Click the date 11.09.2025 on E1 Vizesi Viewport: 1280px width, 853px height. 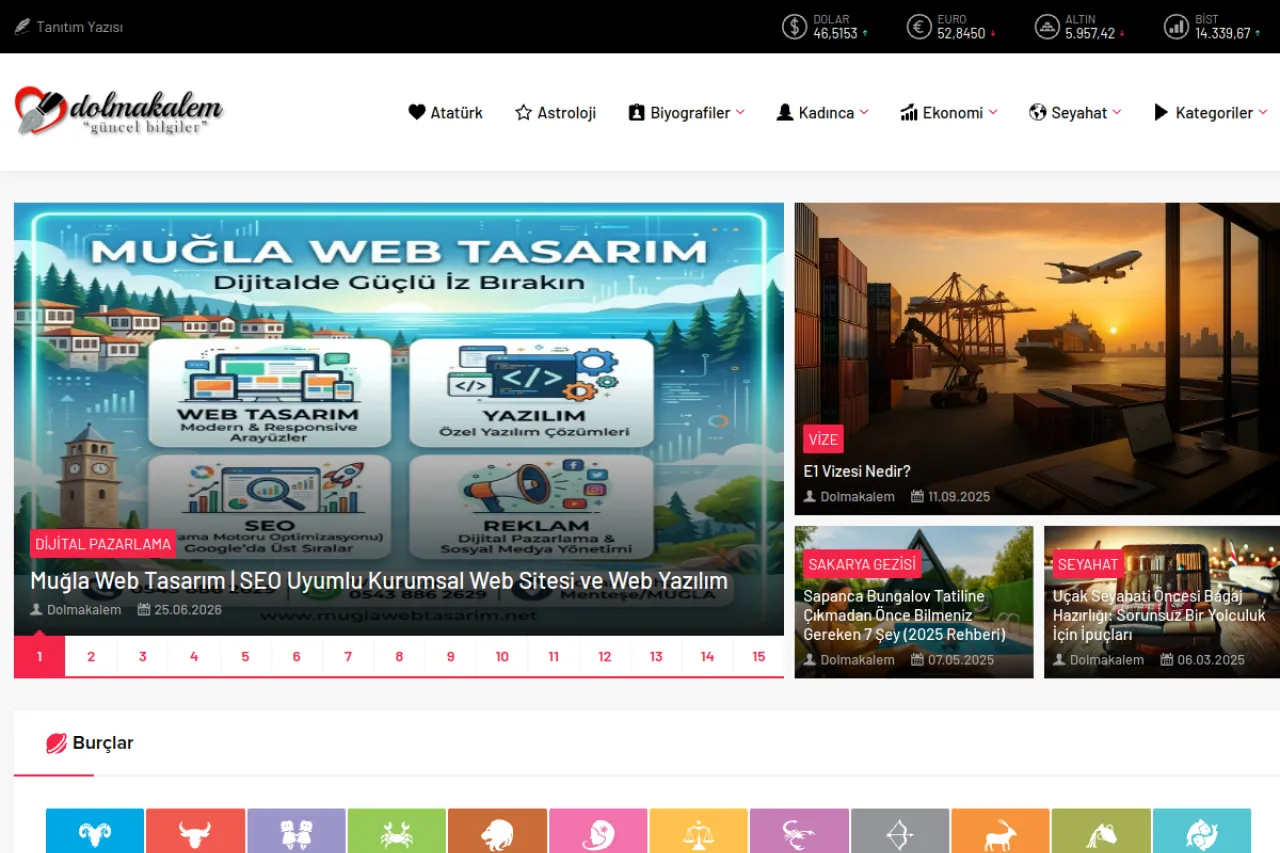click(x=959, y=497)
